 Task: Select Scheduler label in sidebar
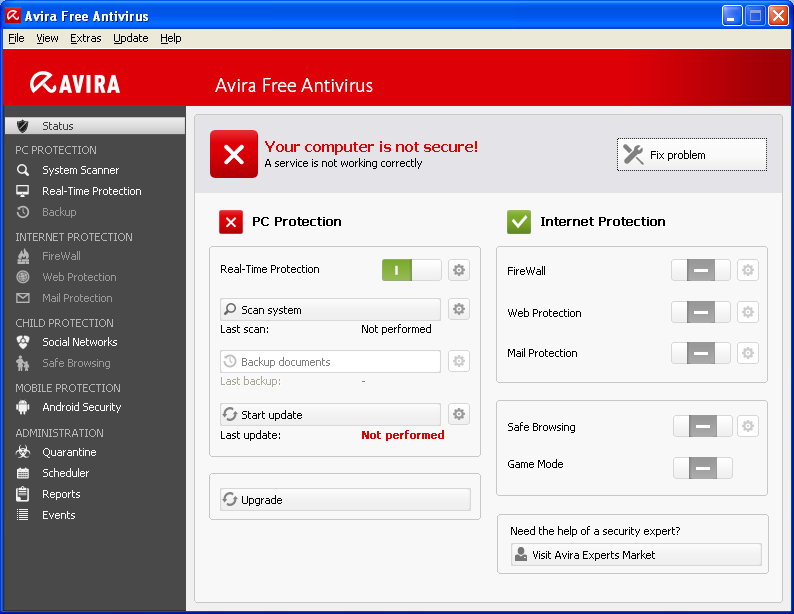point(65,473)
